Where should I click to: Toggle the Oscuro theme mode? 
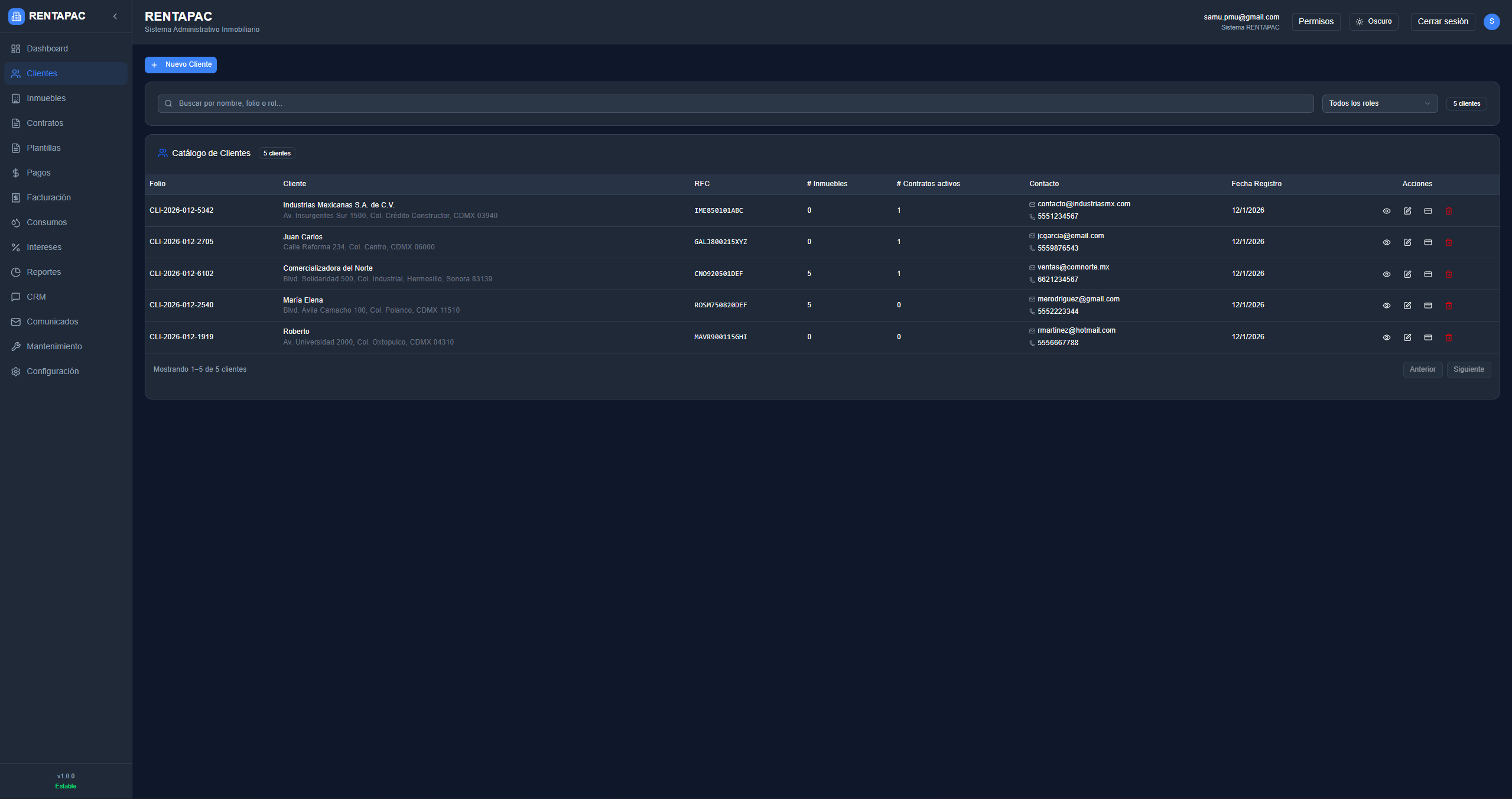1373,21
